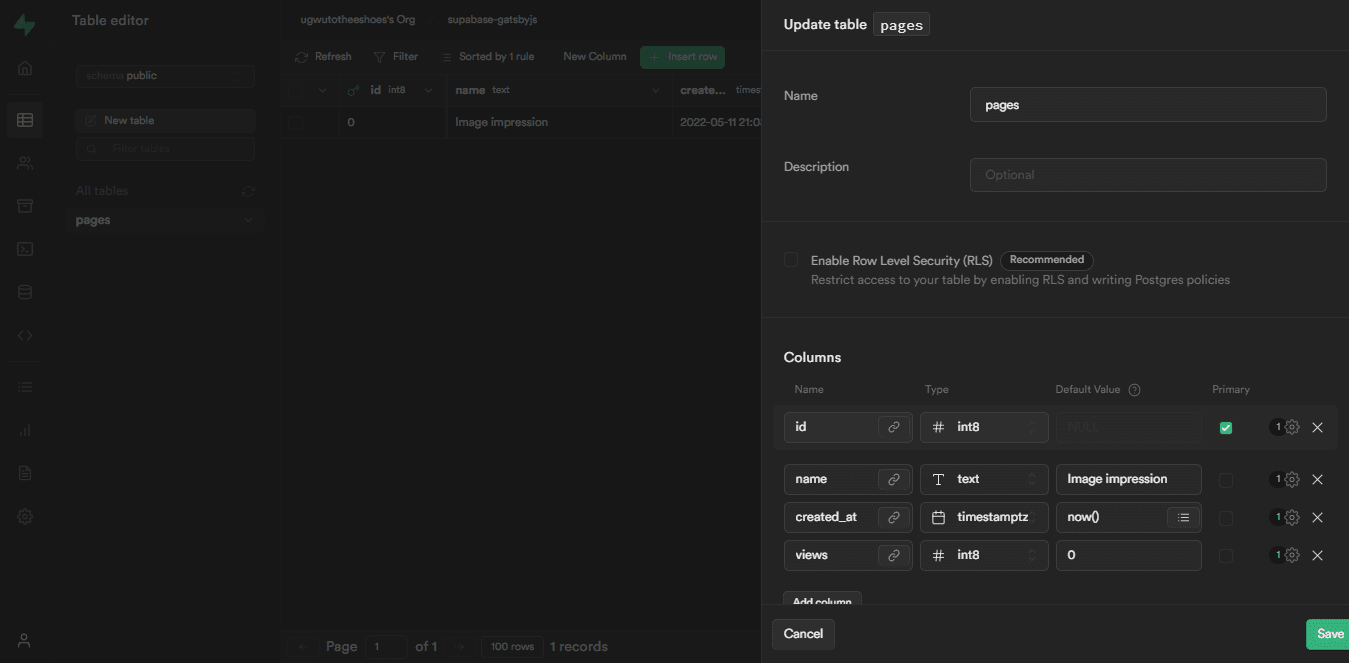Screen dimensions: 1349x663
Task: Open schema public dropdown
Action: click(x=165, y=76)
